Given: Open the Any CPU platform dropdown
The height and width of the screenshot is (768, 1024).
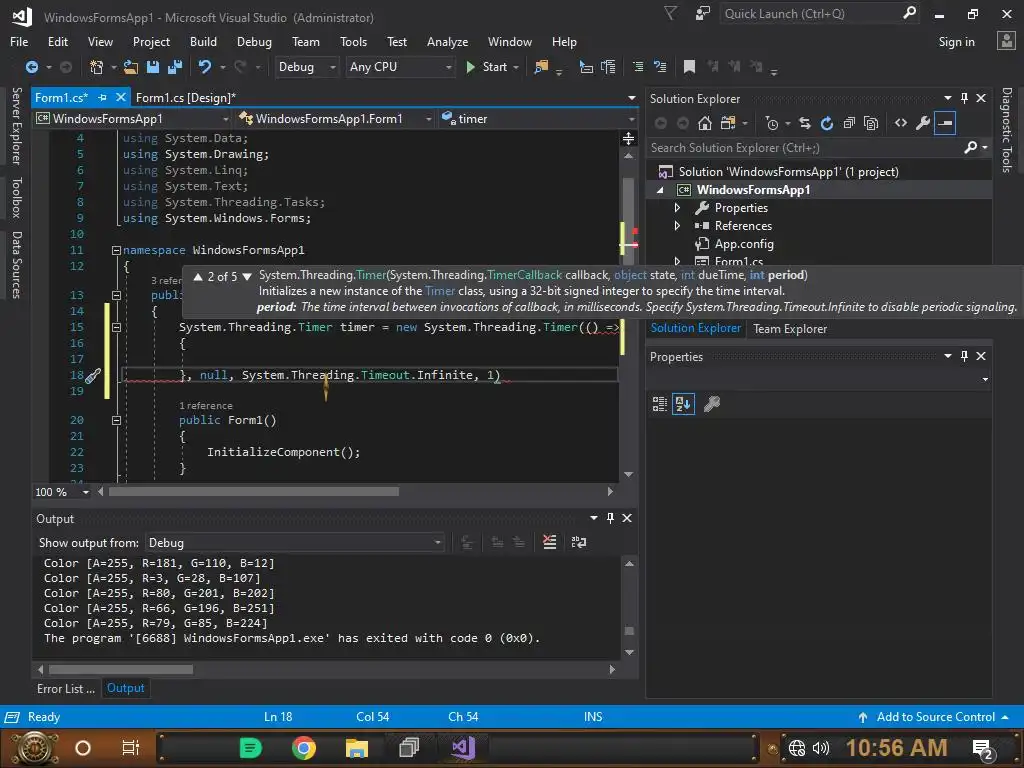Looking at the screenshot, I should pyautogui.click(x=400, y=67).
